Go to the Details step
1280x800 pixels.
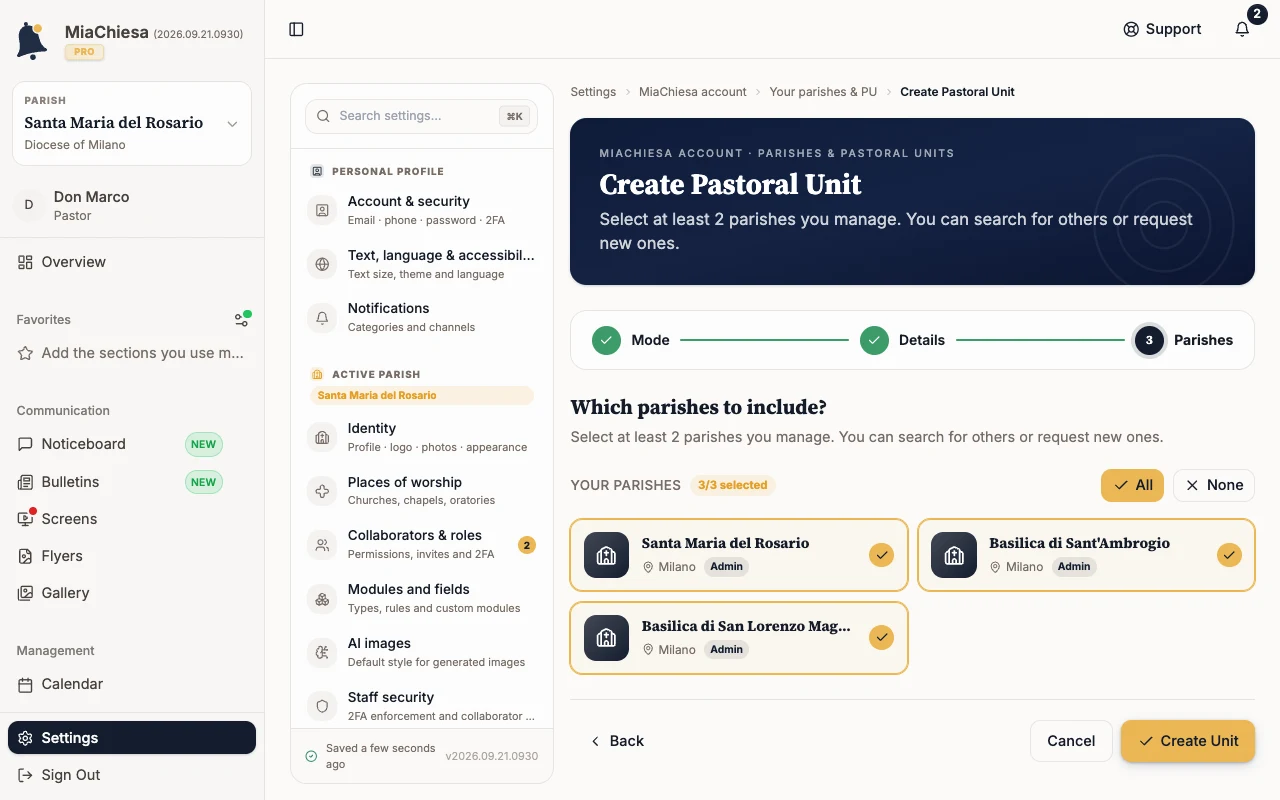[902, 340]
